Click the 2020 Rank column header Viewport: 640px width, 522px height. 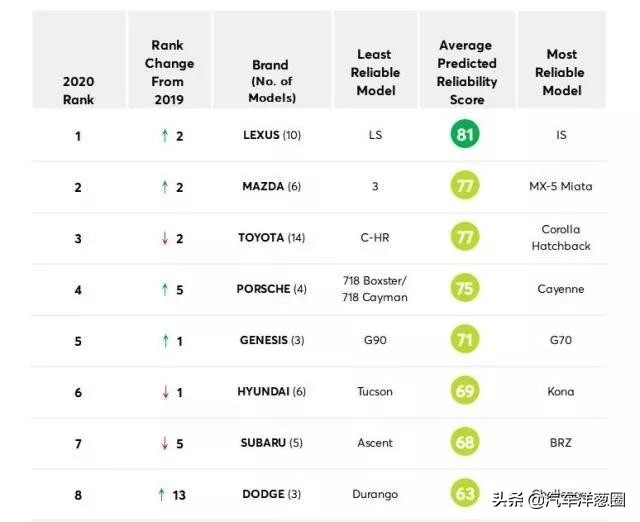(78, 89)
